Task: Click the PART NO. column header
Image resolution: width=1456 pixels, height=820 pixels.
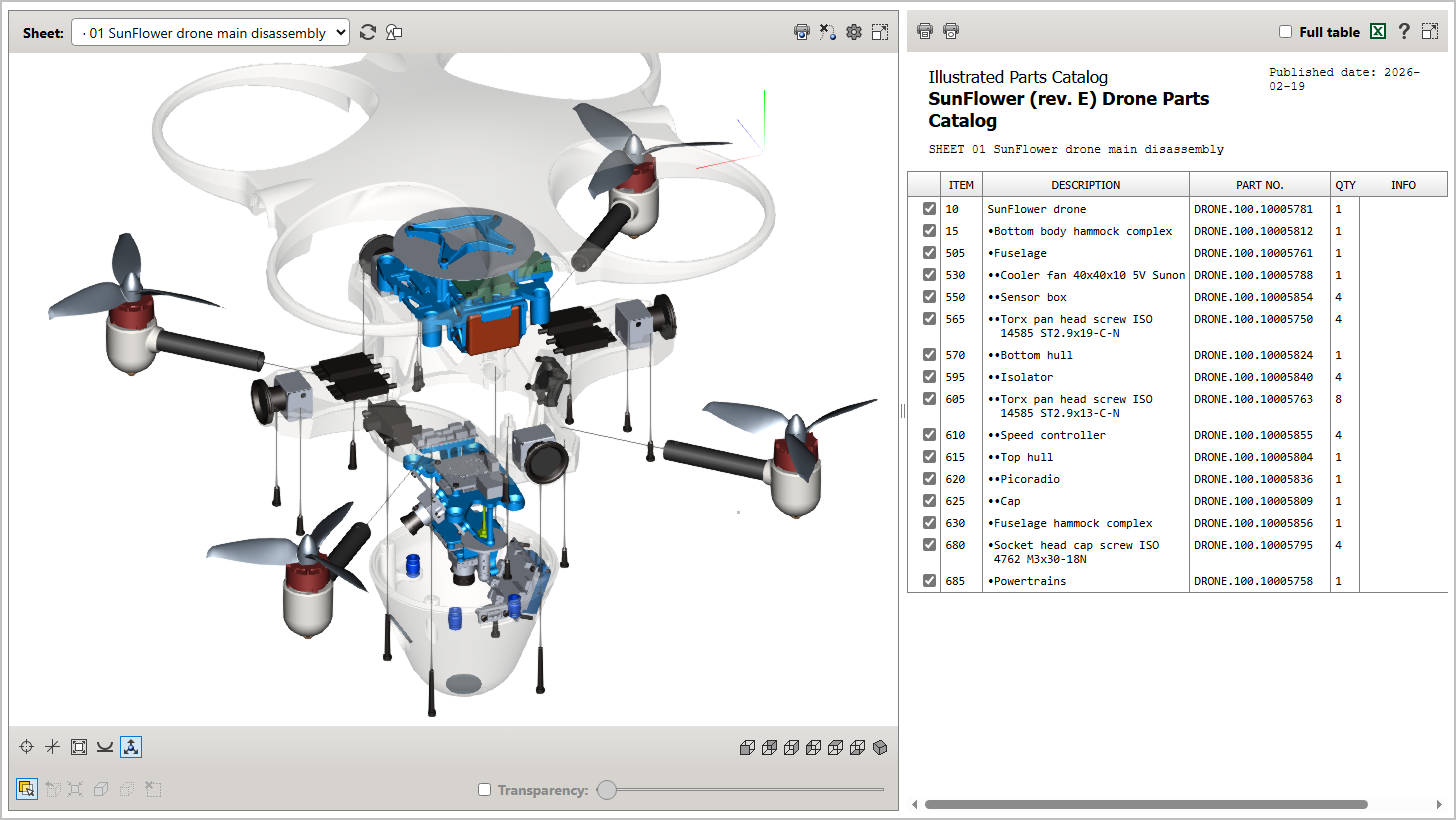Action: coord(1259,185)
